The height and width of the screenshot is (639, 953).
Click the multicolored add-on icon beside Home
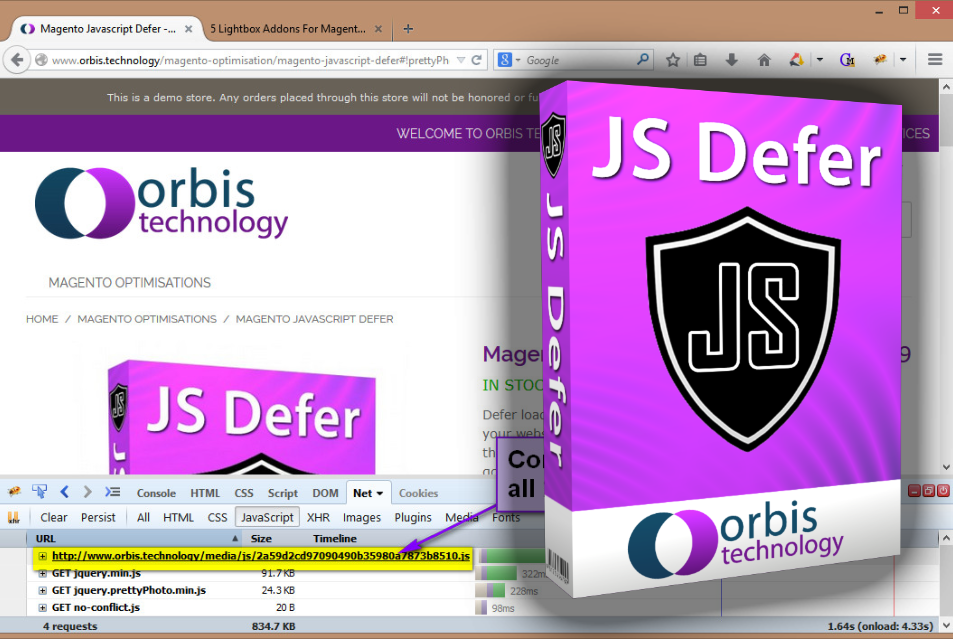(x=797, y=60)
